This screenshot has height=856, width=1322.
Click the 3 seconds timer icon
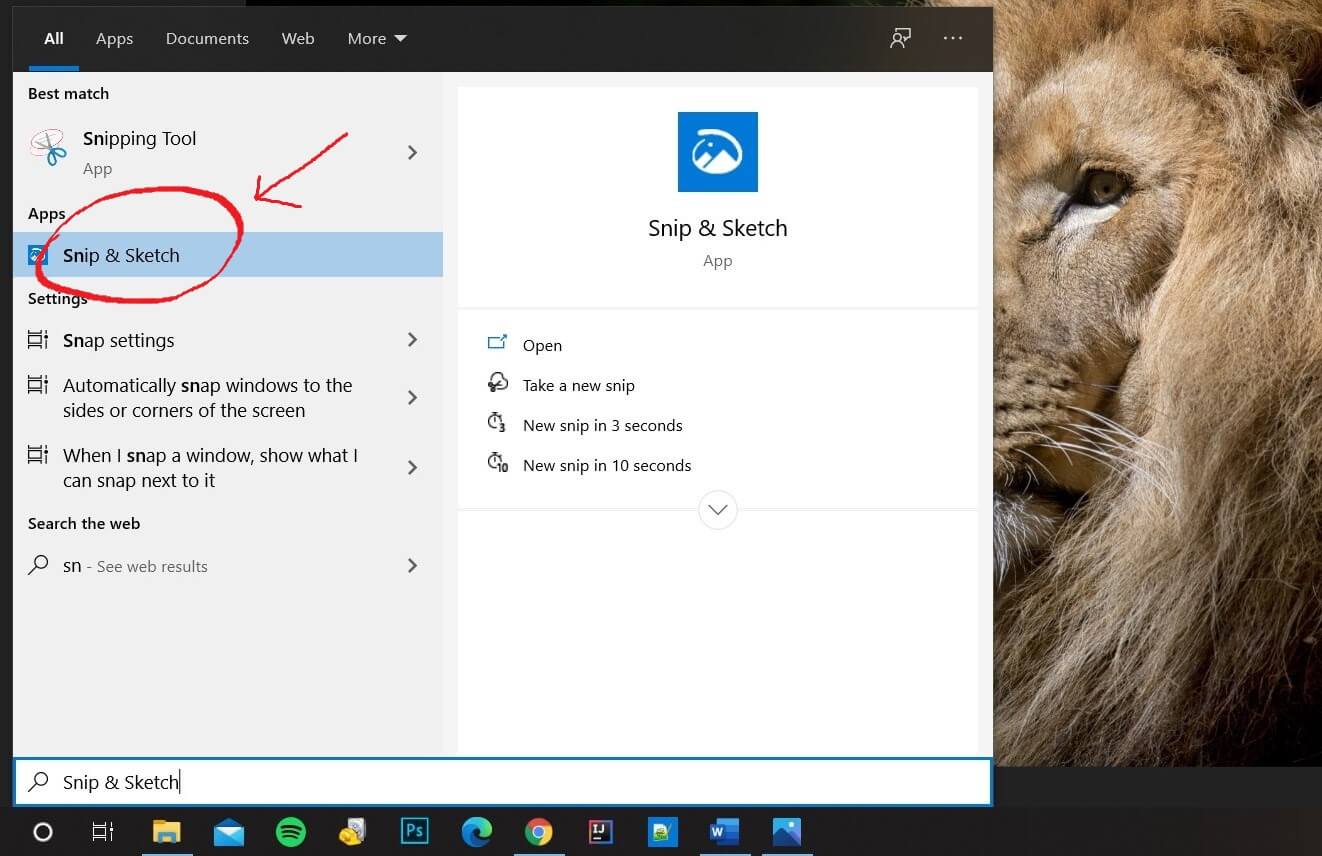click(497, 422)
